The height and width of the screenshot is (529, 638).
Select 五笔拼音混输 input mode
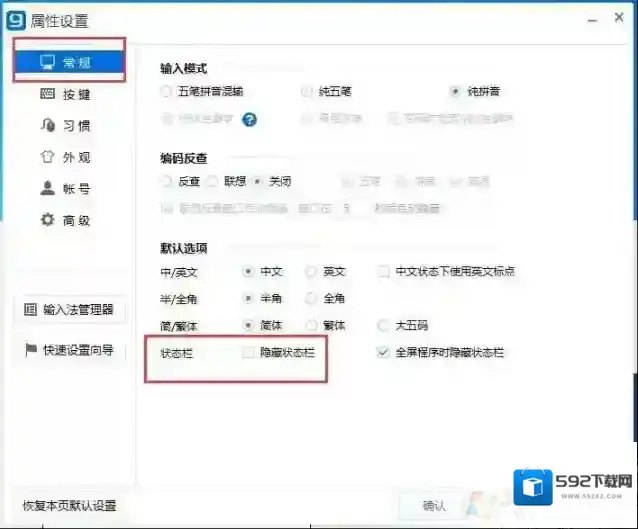click(x=166, y=91)
